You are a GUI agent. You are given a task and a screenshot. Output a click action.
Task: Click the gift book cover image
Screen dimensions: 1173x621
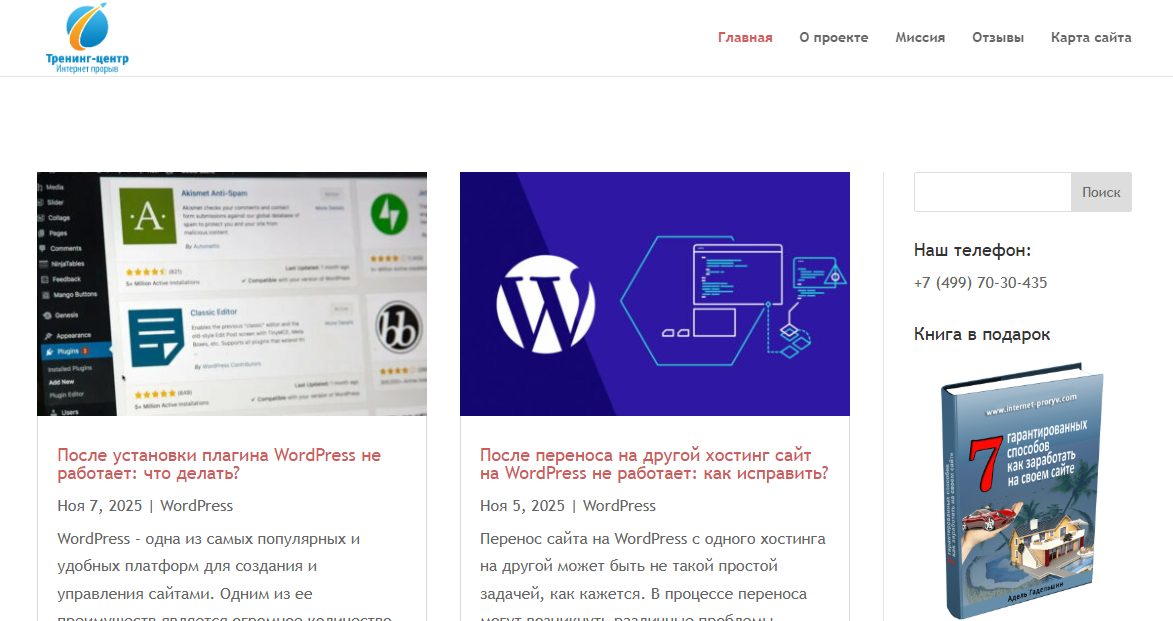click(1022, 491)
